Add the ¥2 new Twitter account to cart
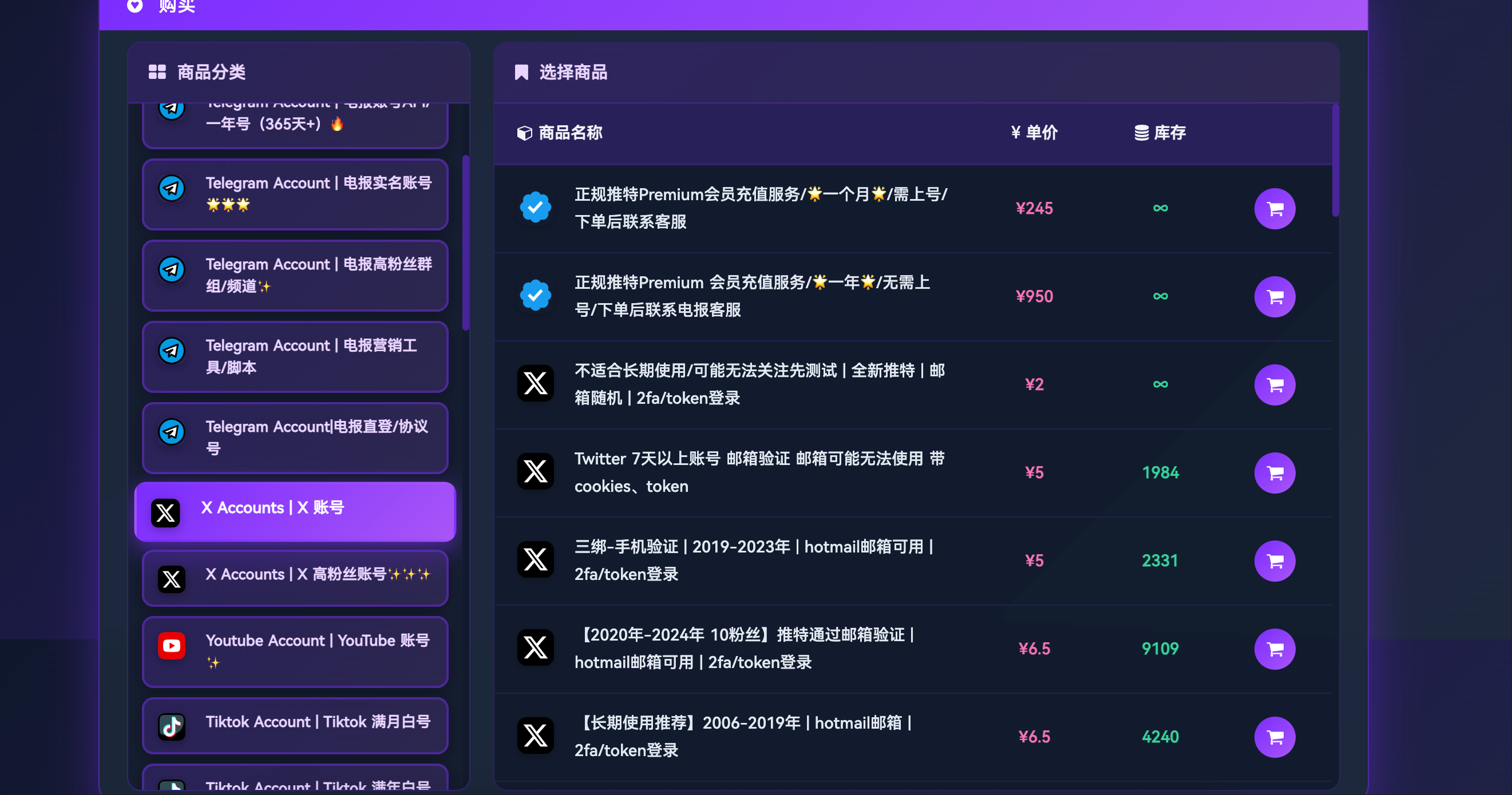The width and height of the screenshot is (1512, 795). (x=1274, y=385)
